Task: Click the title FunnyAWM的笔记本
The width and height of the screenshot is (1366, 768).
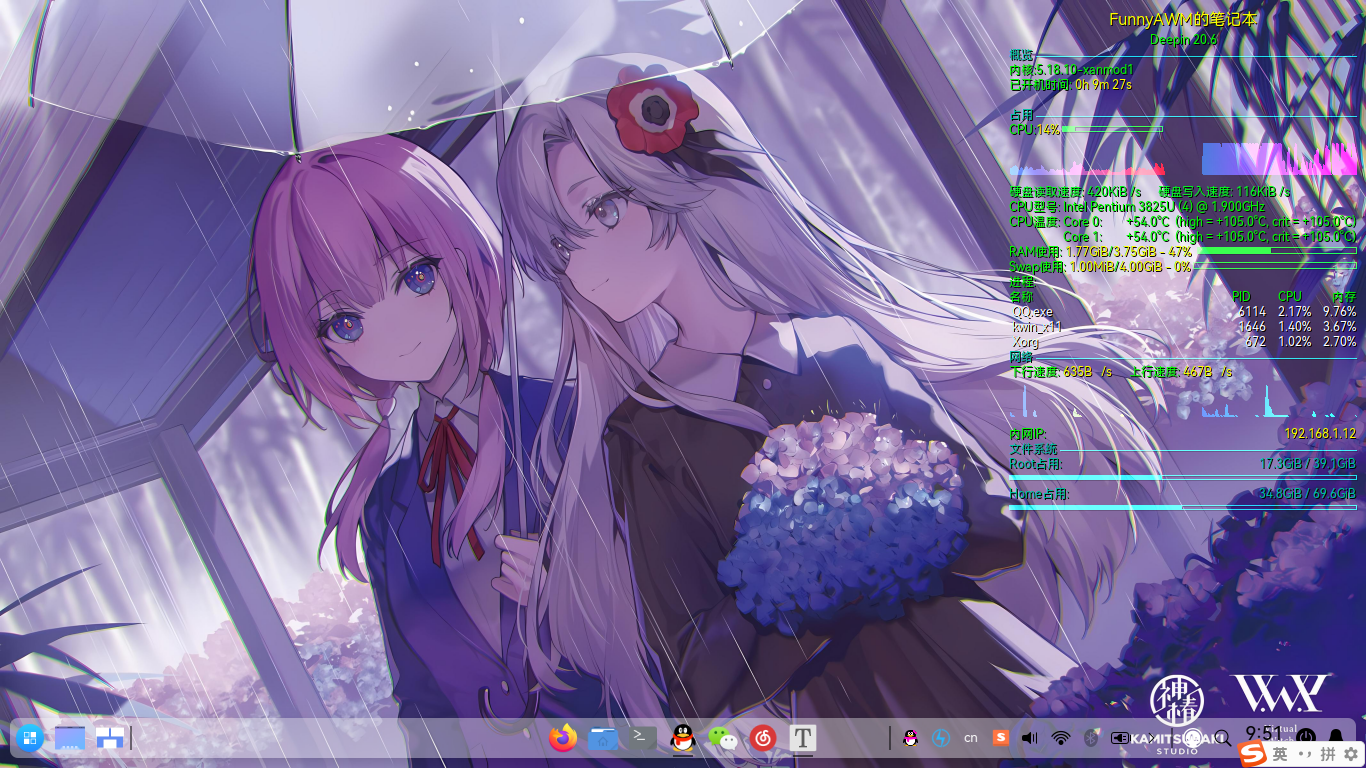Action: 1183,20
